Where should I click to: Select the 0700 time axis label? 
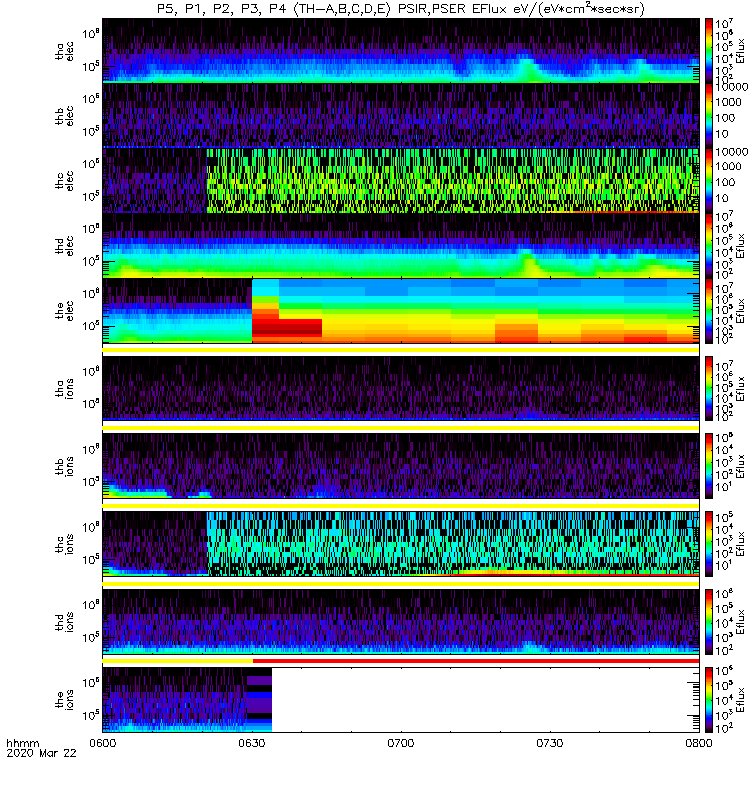[x=401, y=743]
